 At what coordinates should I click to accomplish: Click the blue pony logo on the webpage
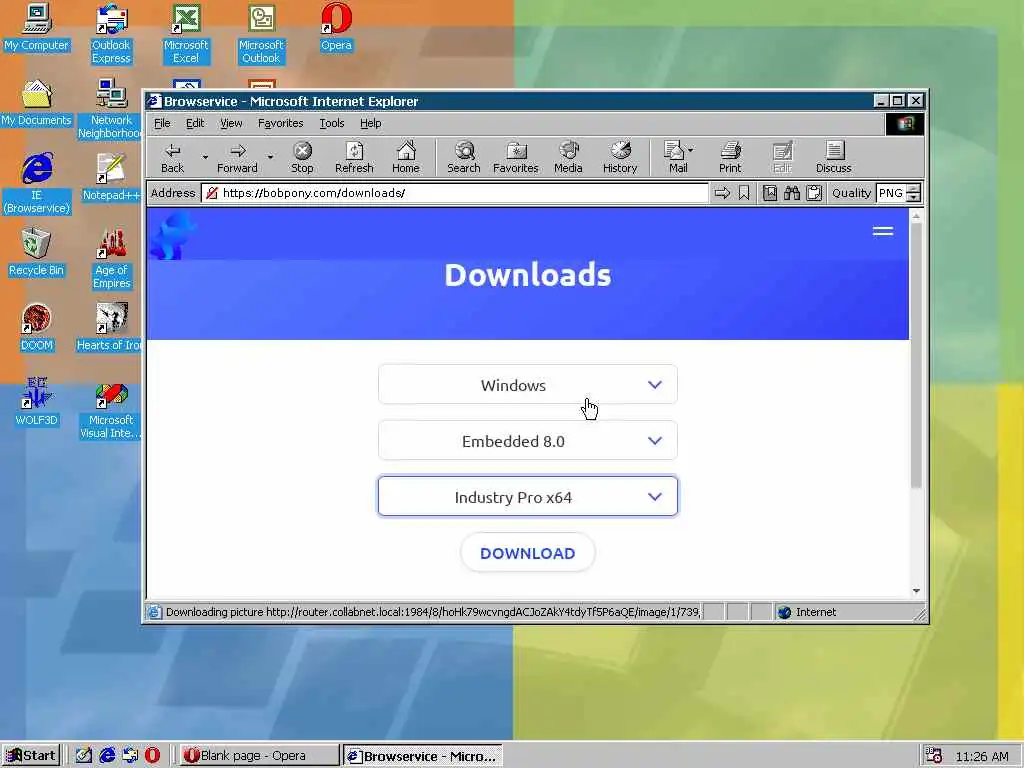[171, 234]
